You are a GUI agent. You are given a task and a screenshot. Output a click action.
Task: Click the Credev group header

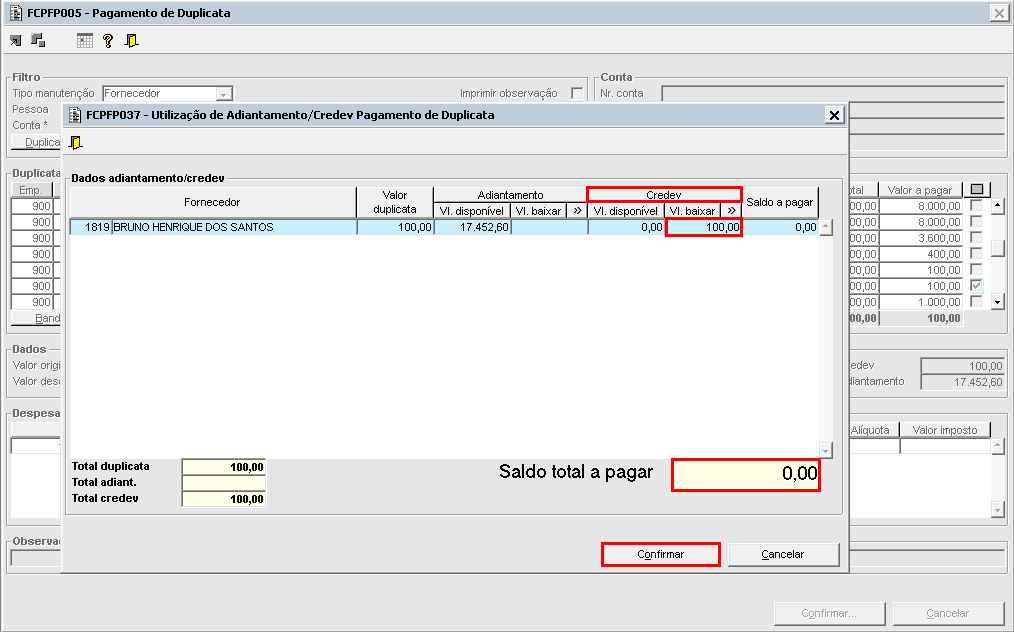(664, 195)
